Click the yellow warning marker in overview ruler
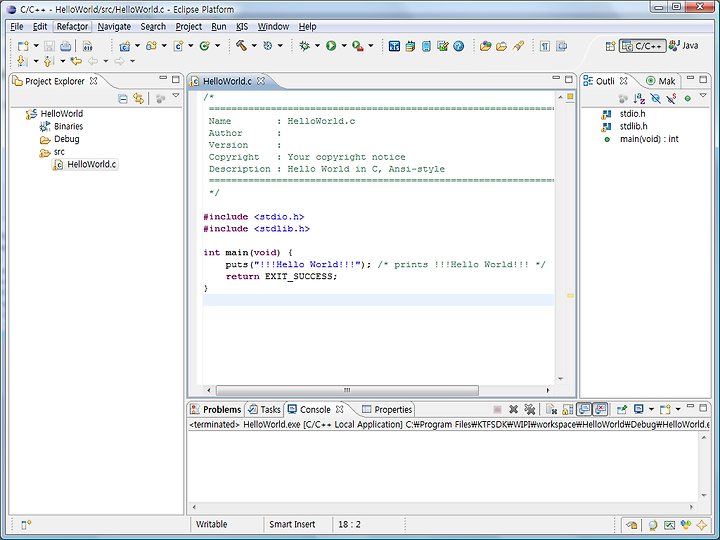 570,296
